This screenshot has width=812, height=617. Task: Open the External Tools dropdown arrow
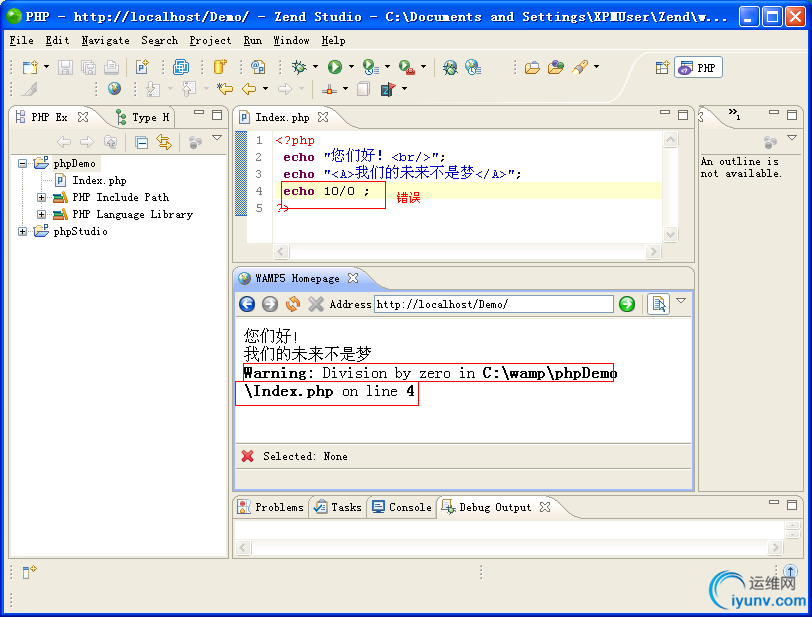pos(423,67)
